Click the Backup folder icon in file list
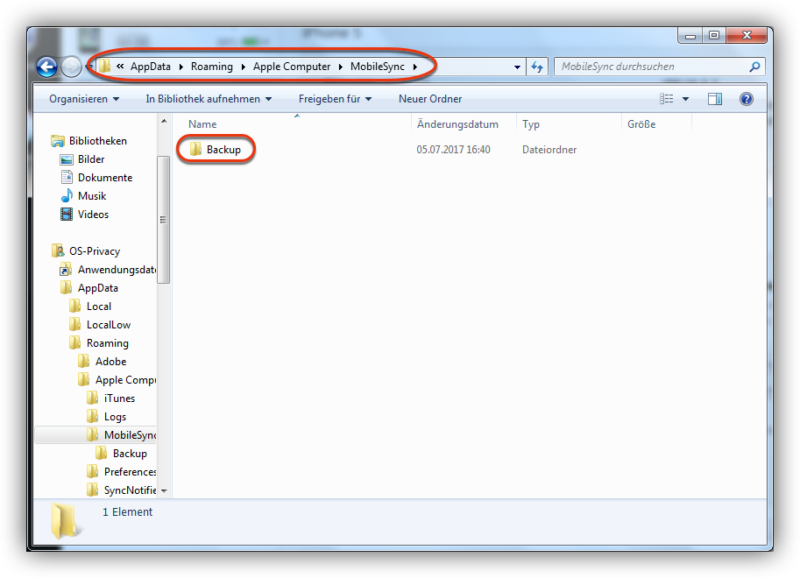This screenshot has height=578, width=800. 195,149
